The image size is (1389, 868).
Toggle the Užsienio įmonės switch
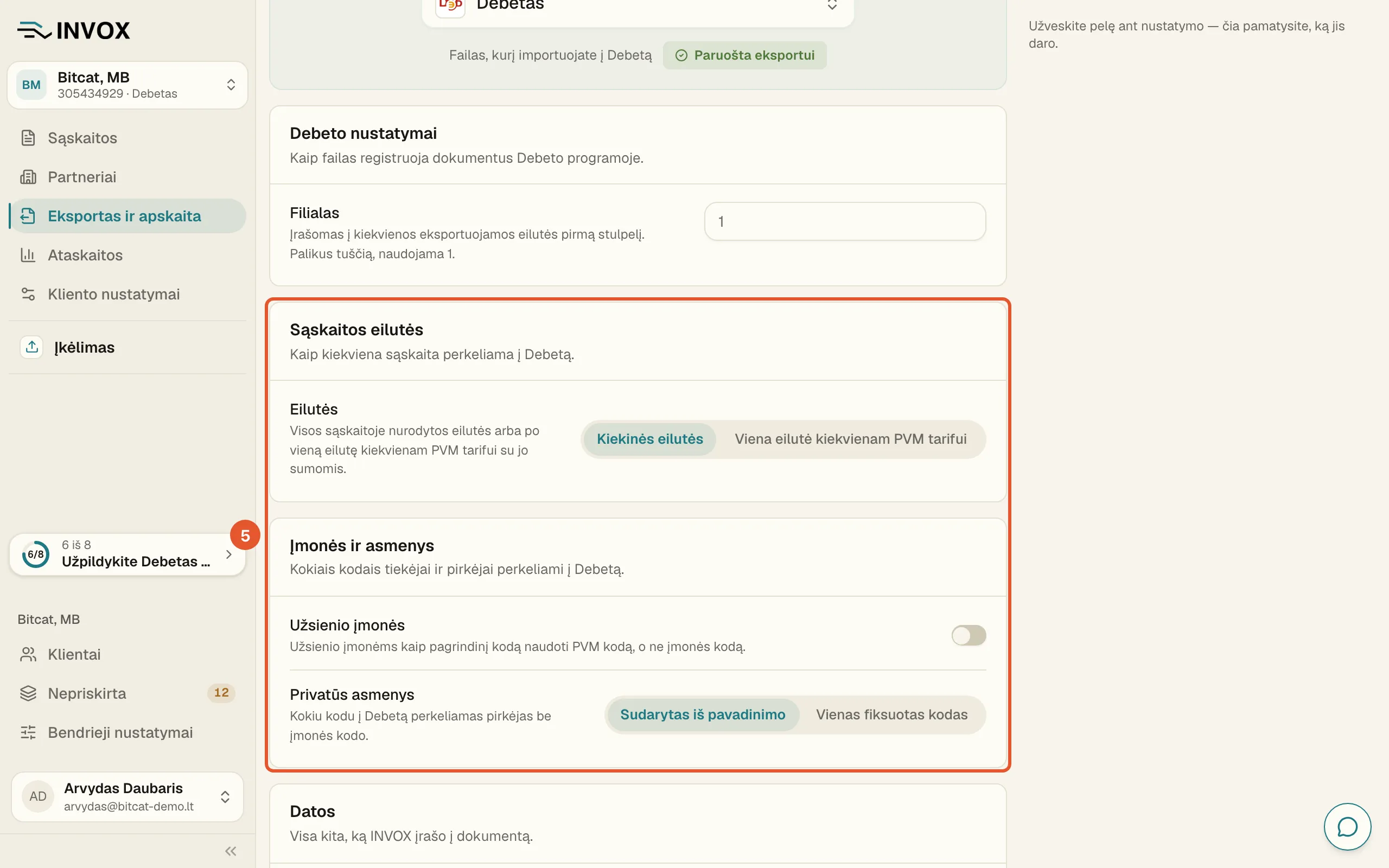click(x=969, y=635)
